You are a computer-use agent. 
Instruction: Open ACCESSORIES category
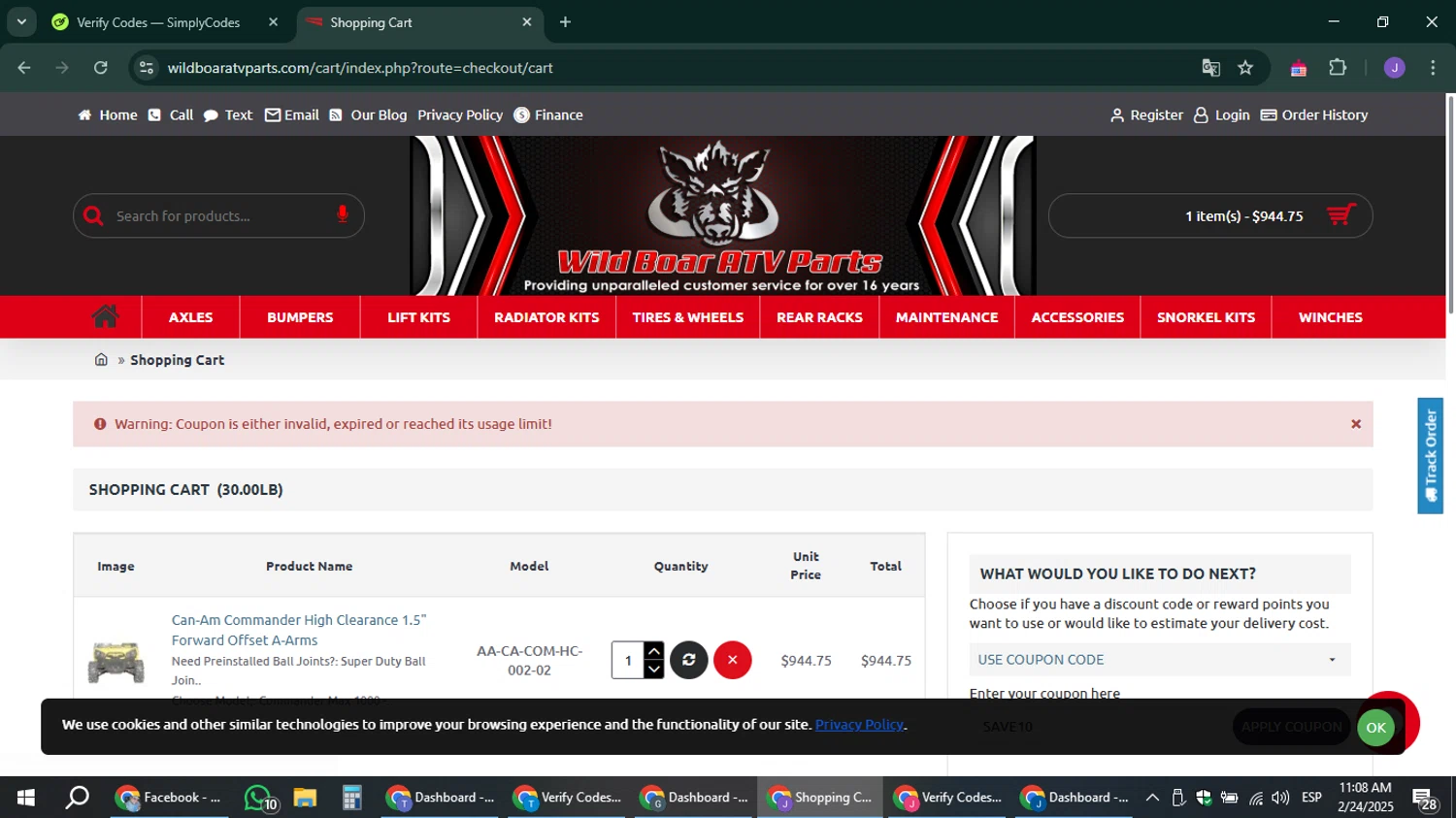click(1077, 317)
